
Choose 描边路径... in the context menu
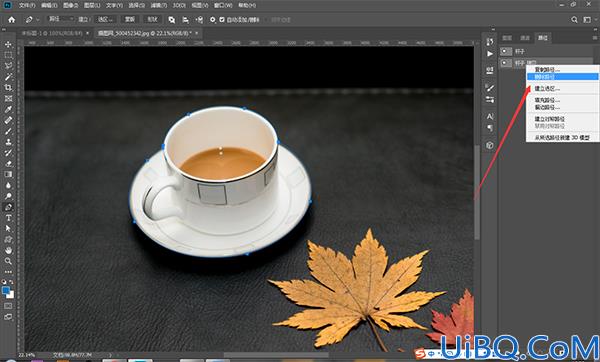(x=562, y=107)
